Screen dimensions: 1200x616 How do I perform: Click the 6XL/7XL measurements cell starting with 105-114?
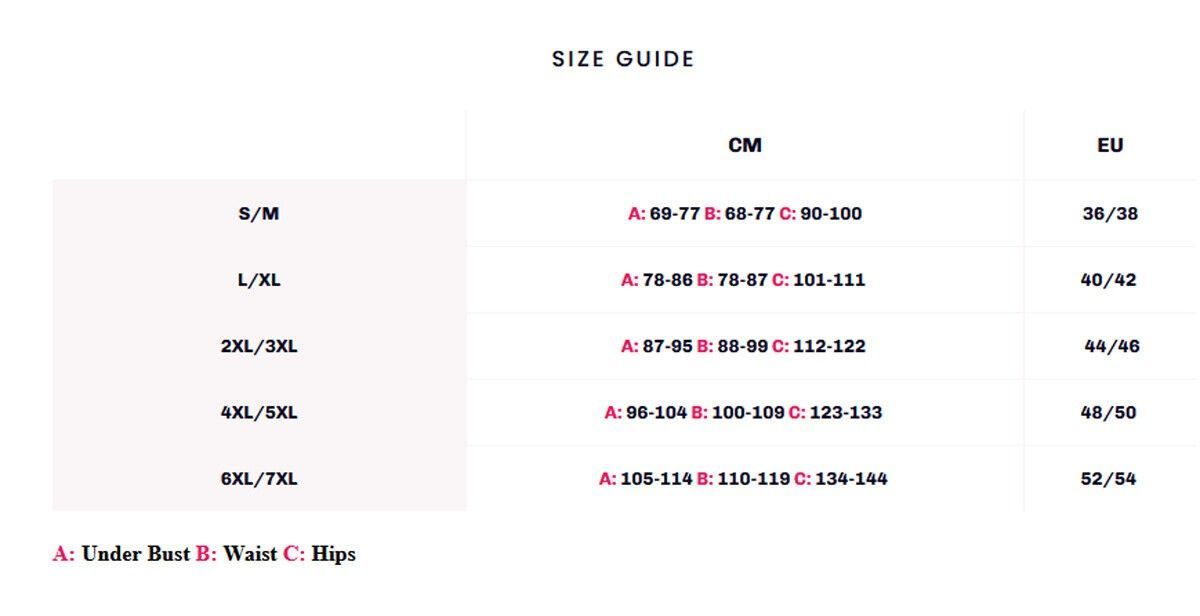click(743, 478)
